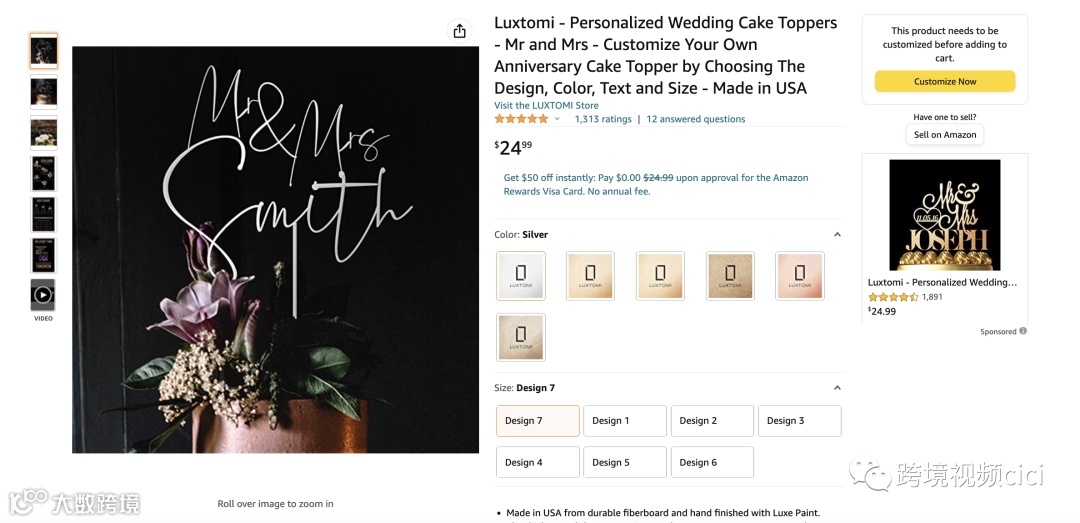Viewport: 1080px width, 523px height.
Task: Click the five-star rating icons
Action: click(521, 119)
